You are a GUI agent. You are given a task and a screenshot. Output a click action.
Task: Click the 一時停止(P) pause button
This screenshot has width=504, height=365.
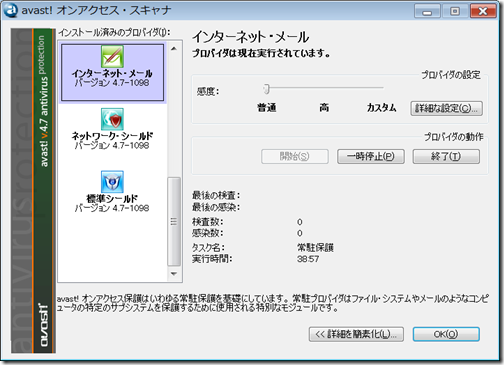[371, 156]
